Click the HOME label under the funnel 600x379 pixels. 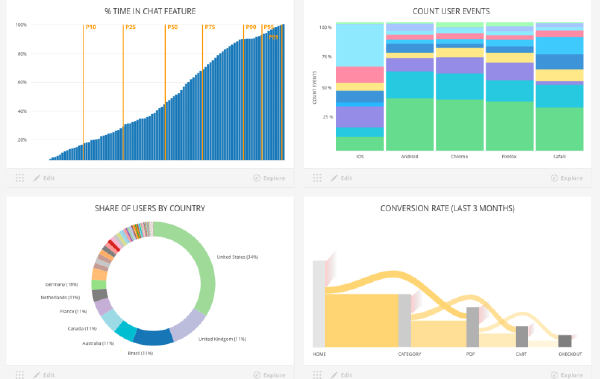click(319, 354)
